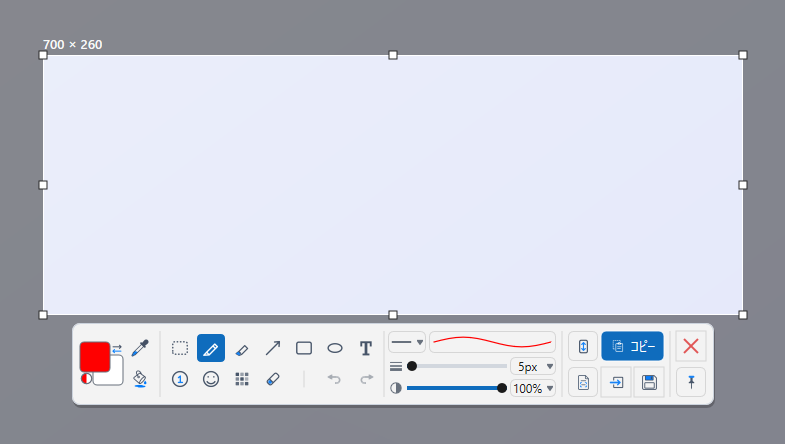Image resolution: width=785 pixels, height=444 pixels.
Task: Run text recognition with document scan icon
Action: [x=583, y=382]
